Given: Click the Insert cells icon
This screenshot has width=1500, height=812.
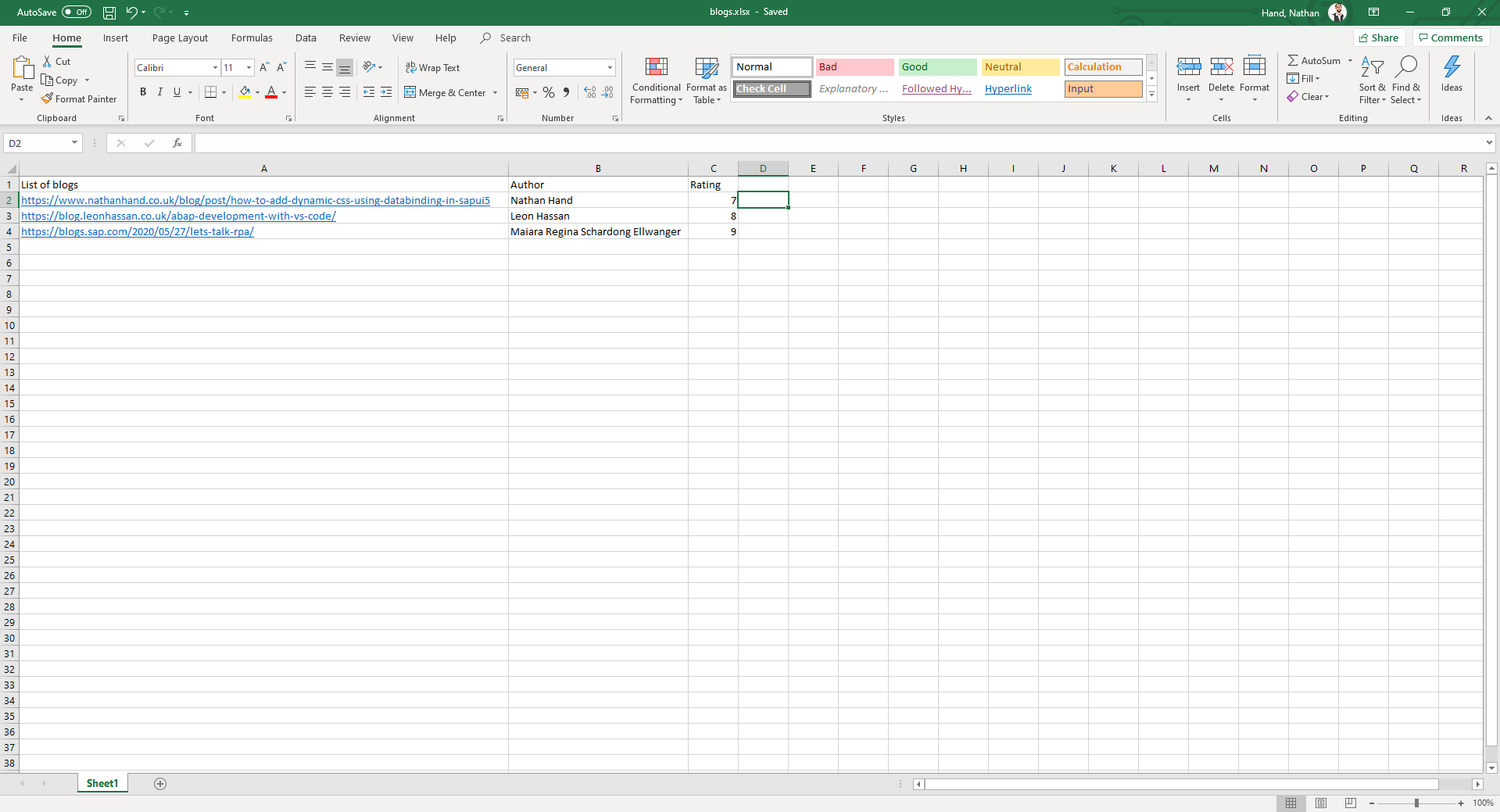Looking at the screenshot, I should (x=1189, y=67).
